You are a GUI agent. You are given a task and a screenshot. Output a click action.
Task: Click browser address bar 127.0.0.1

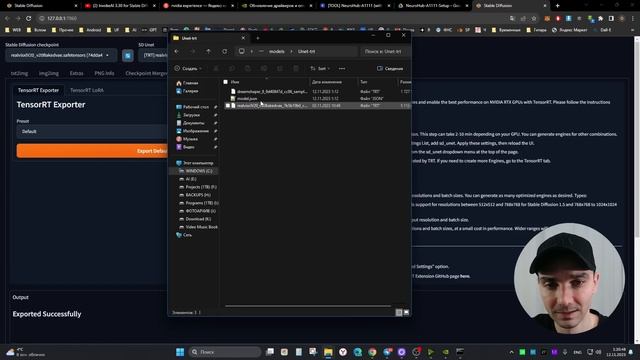tap(62, 18)
